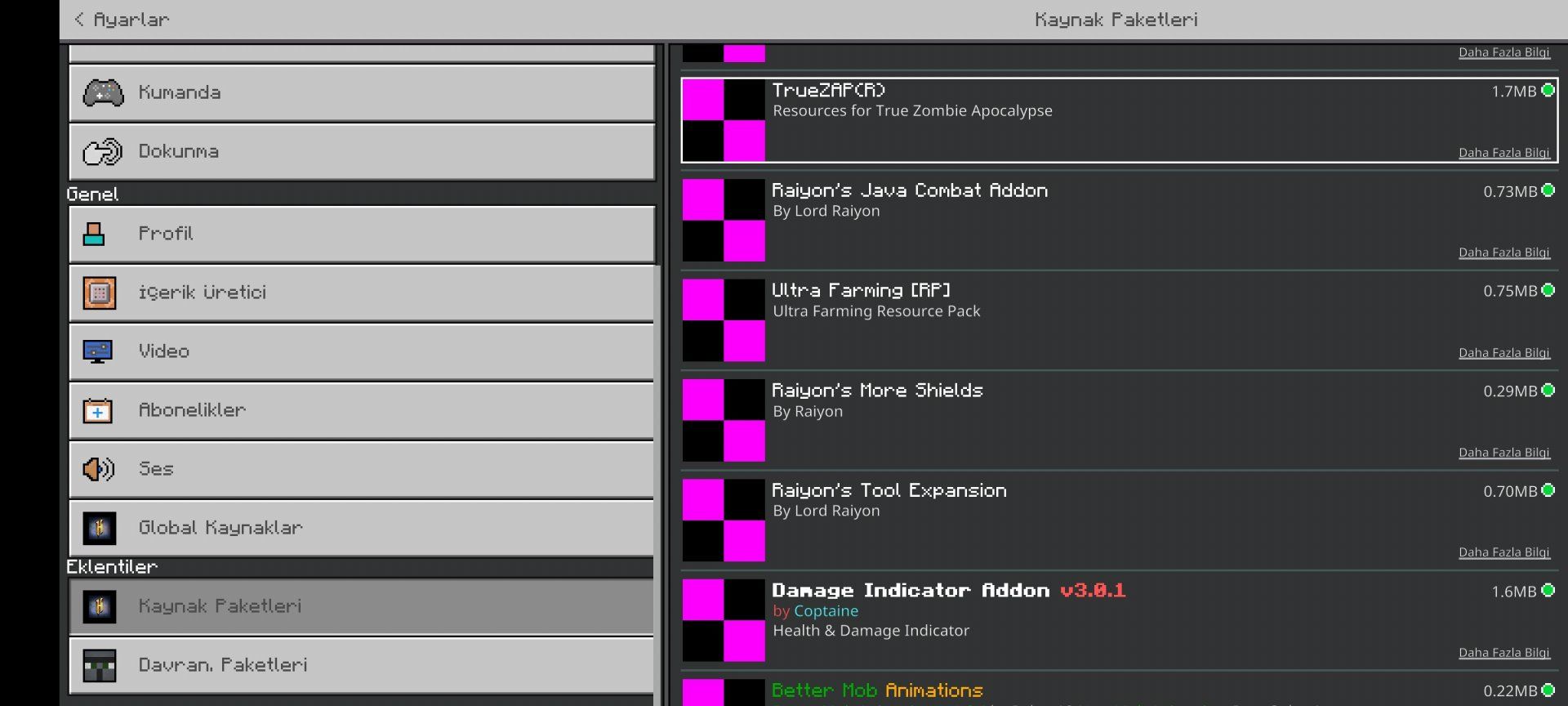1568x706 pixels.
Task: Click the Abonelikler label
Action: [192, 410]
